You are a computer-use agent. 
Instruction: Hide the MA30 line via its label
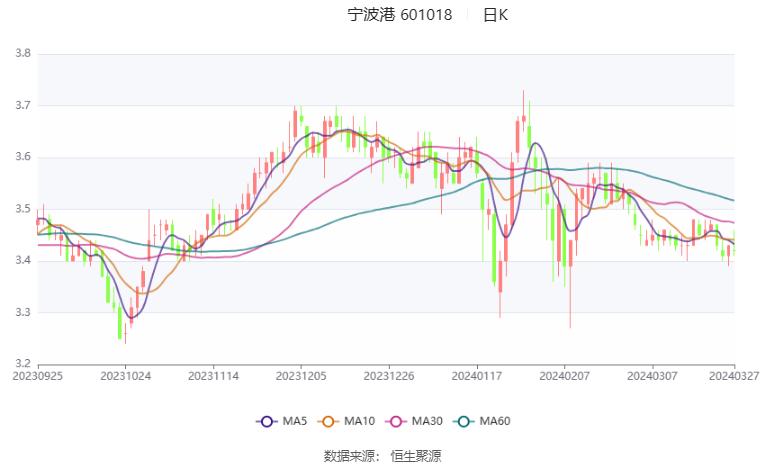tap(427, 421)
